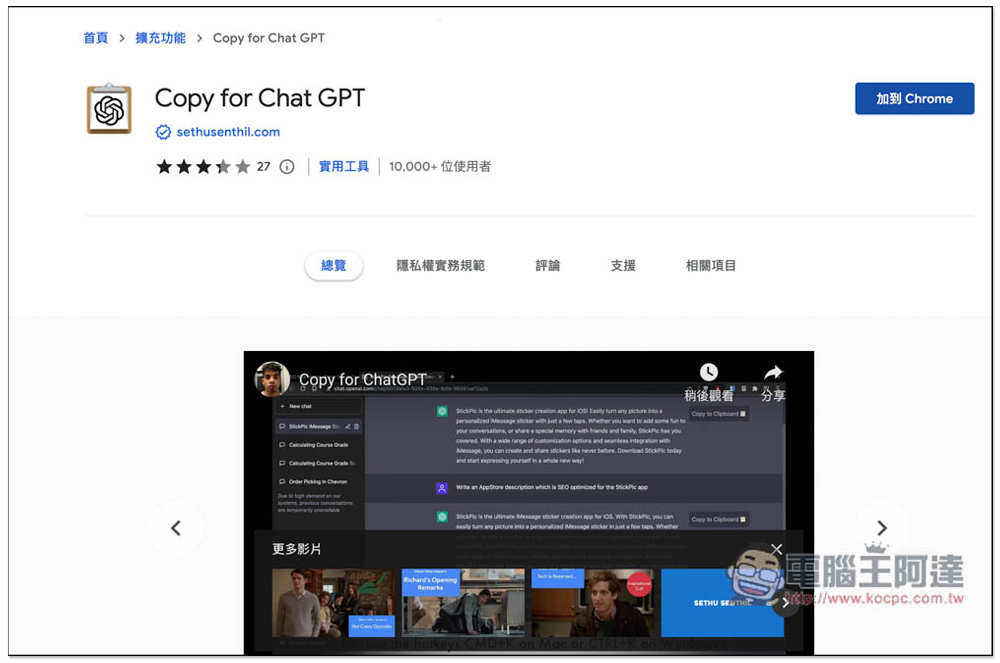This screenshot has height=663, width=1000.
Task: Click the video's first Copy to Clipboard button
Action: (718, 414)
